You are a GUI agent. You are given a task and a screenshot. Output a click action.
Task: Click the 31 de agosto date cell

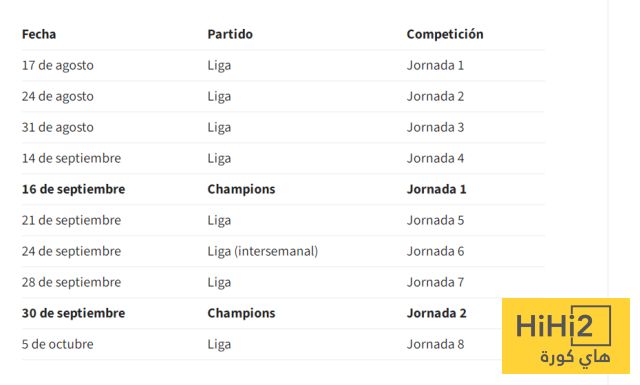58,127
